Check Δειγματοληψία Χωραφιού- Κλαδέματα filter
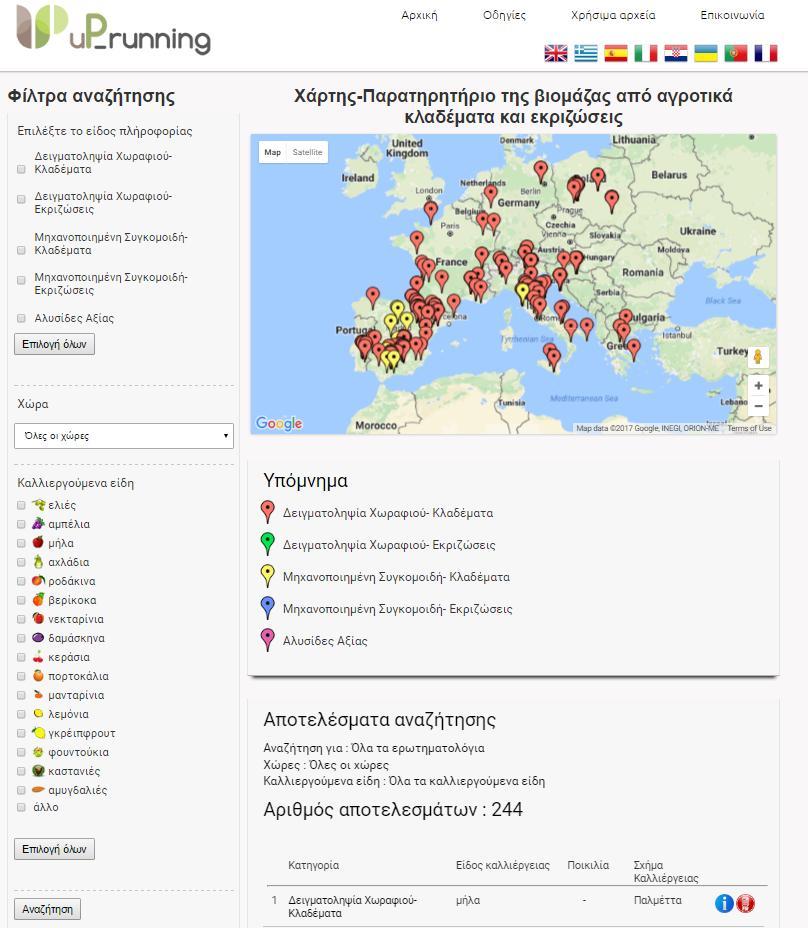Image resolution: width=808 pixels, height=928 pixels. click(x=21, y=169)
